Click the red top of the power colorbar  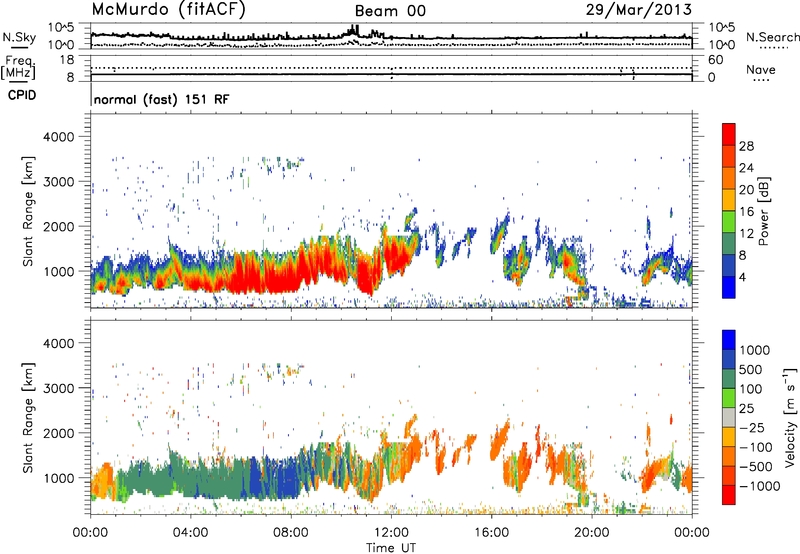[x=729, y=134]
